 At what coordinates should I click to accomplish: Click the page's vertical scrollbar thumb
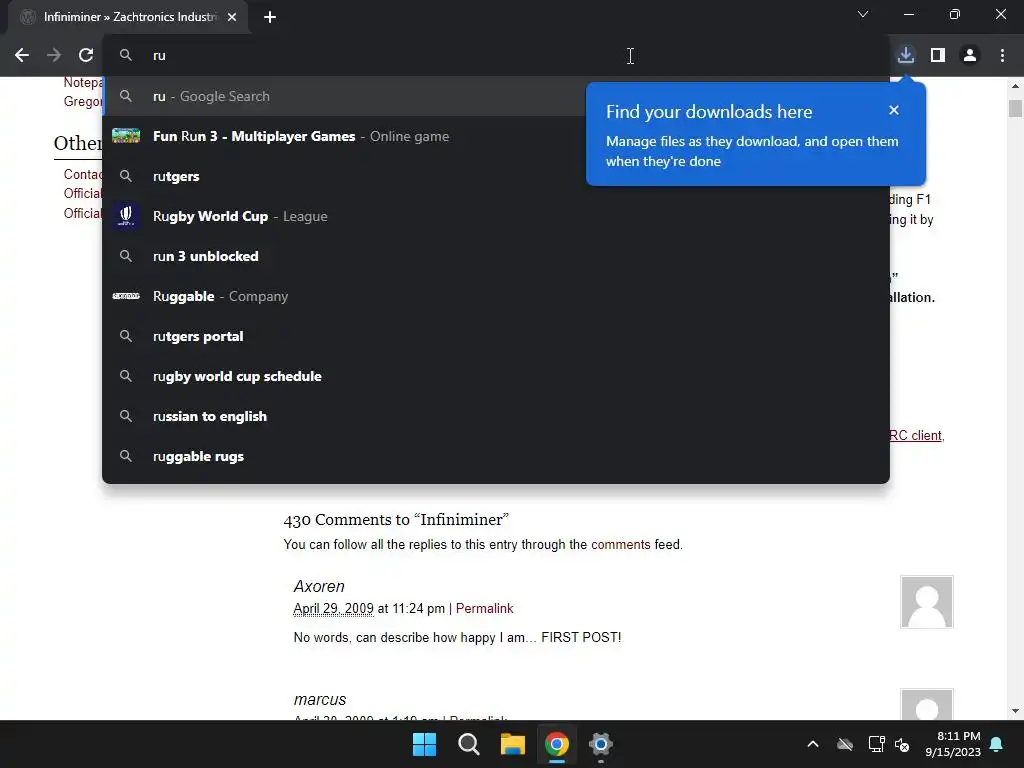pyautogui.click(x=1015, y=108)
